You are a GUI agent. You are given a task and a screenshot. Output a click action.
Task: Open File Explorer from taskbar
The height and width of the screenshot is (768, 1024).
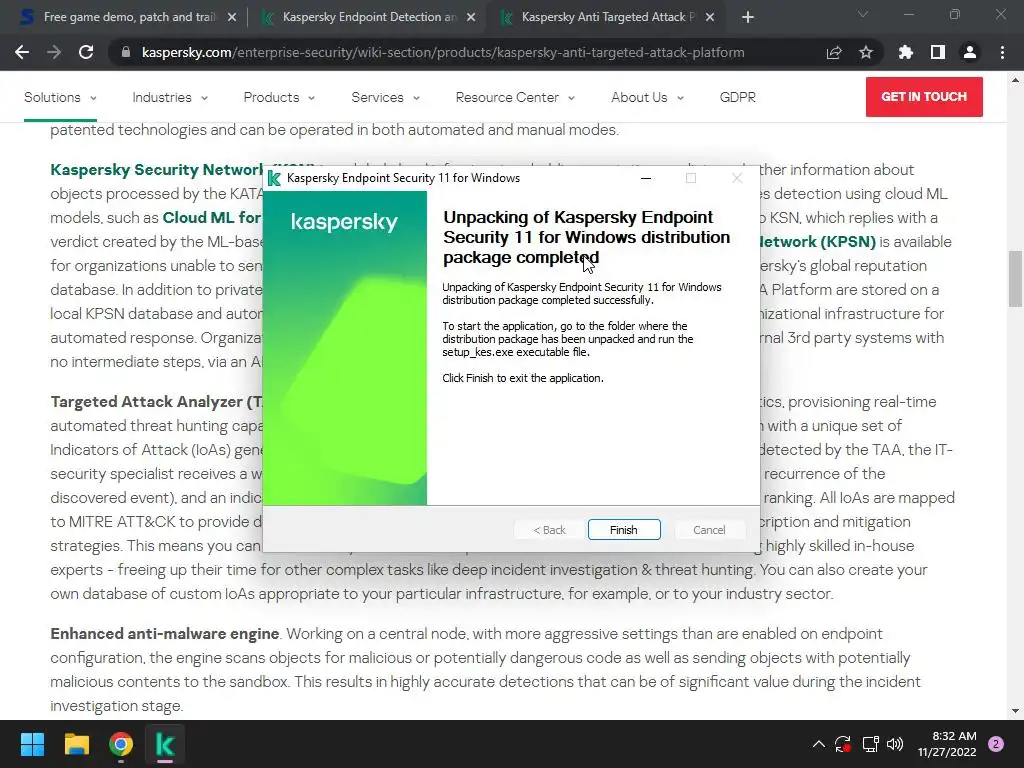(76, 744)
